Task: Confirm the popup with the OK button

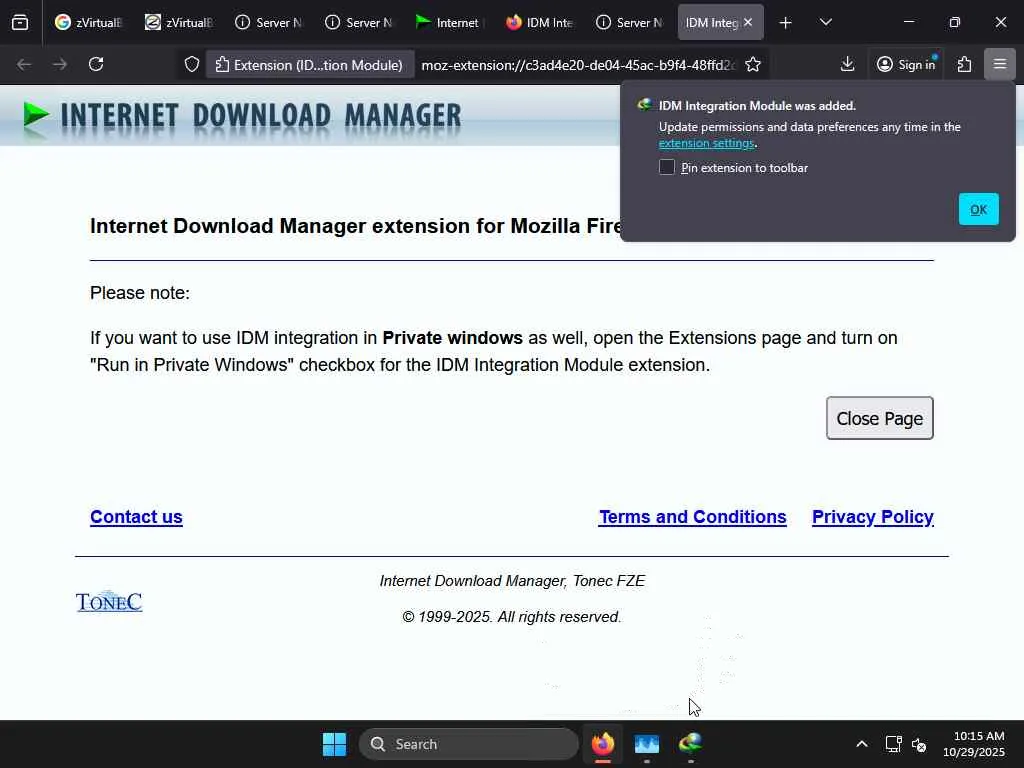Action: click(978, 210)
